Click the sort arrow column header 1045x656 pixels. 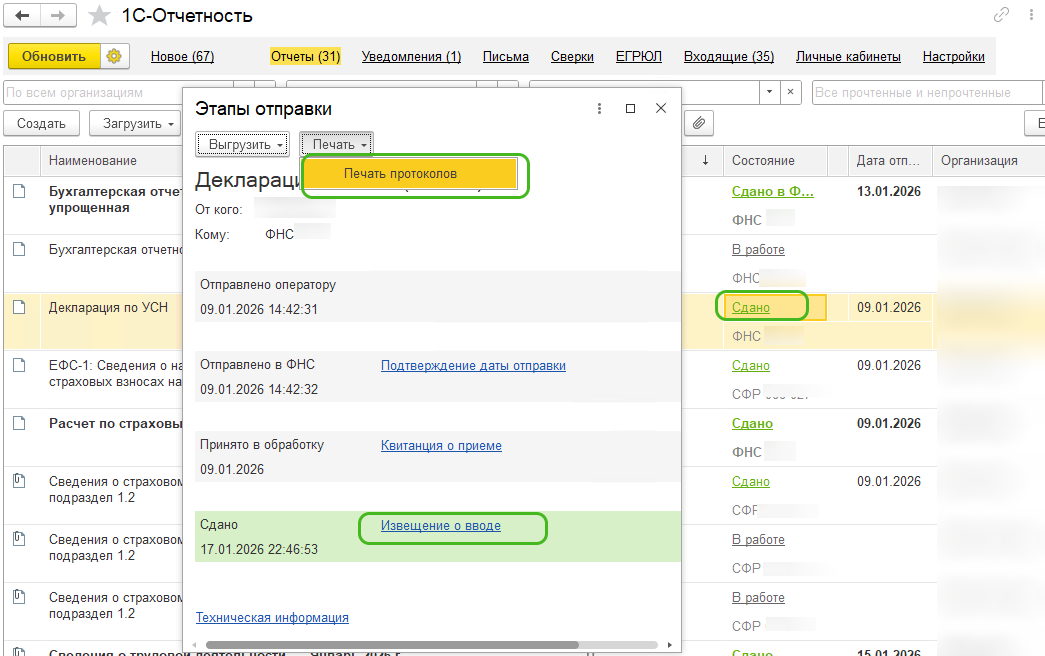pos(705,161)
